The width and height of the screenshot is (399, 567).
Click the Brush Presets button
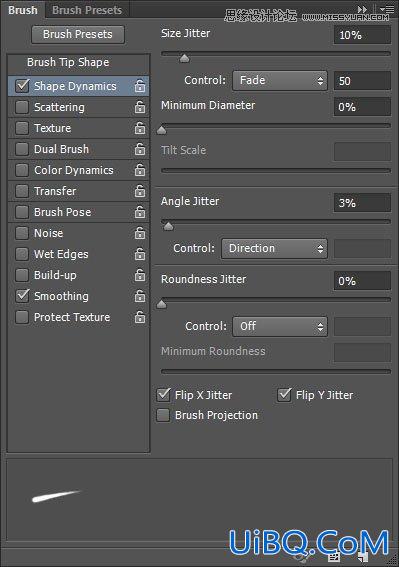click(x=78, y=34)
